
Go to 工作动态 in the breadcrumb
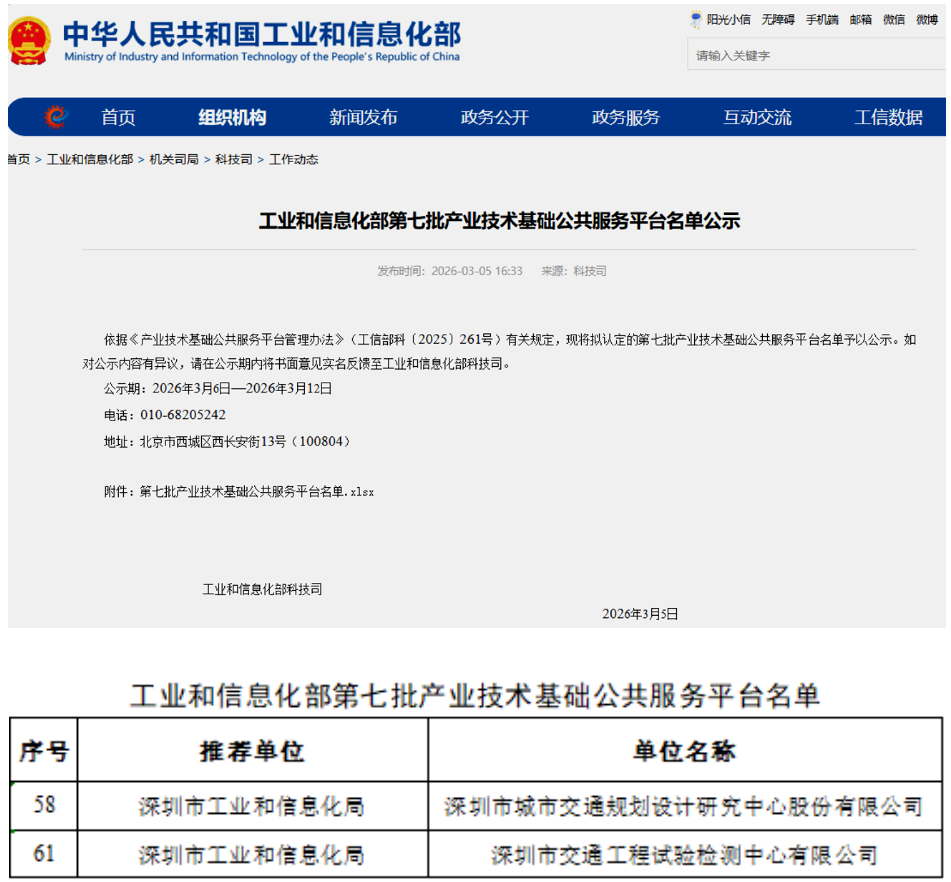pyautogui.click(x=294, y=160)
